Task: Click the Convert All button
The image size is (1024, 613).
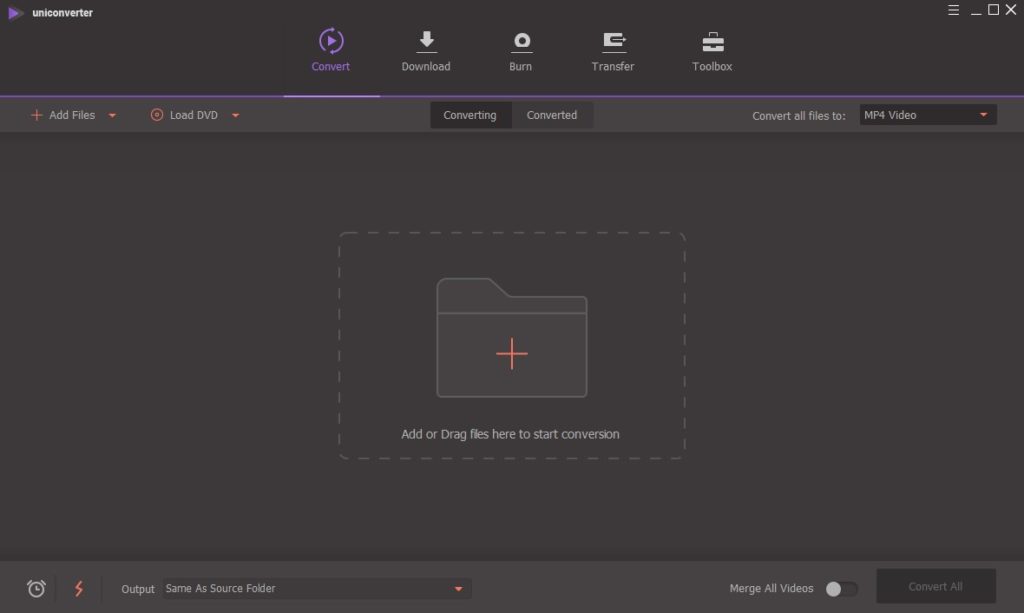Action: [935, 586]
